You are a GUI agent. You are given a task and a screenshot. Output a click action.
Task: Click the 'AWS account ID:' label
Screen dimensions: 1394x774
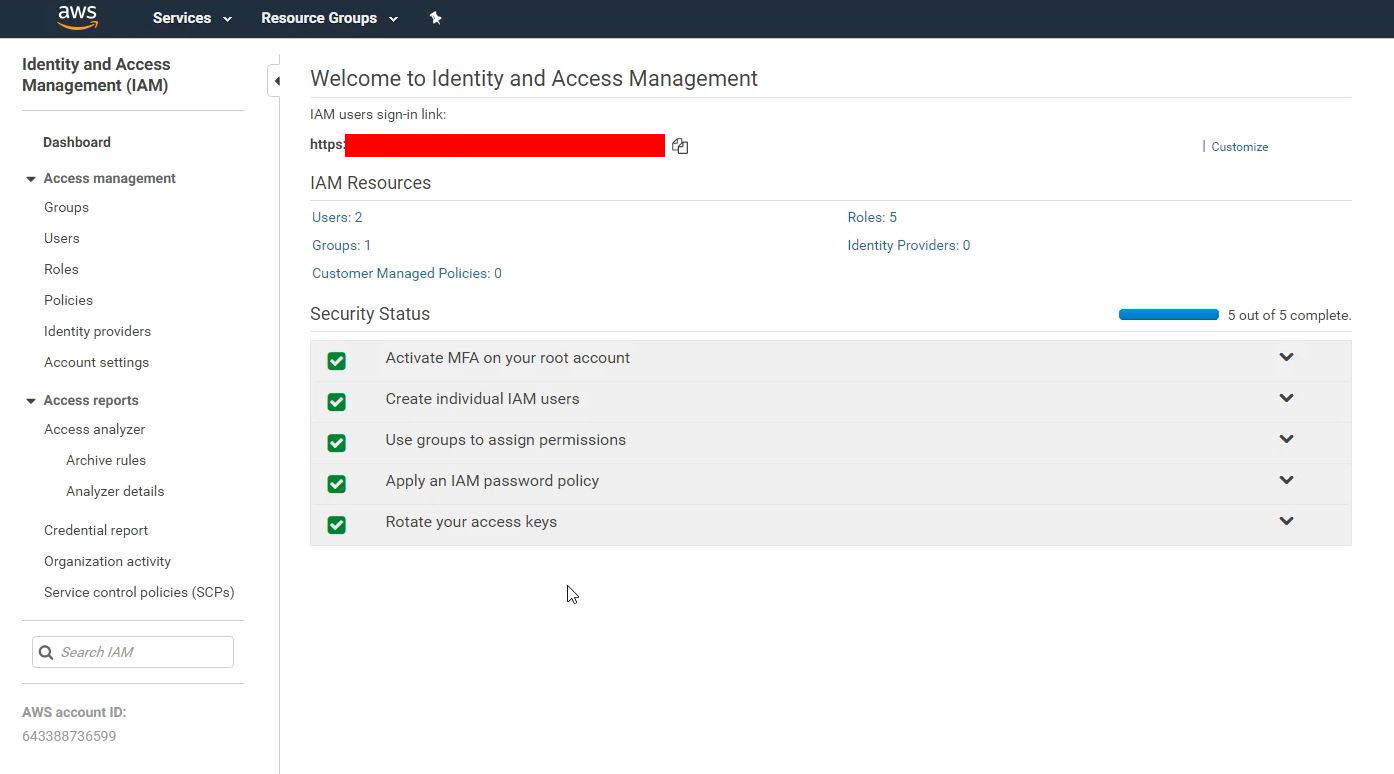pos(74,713)
